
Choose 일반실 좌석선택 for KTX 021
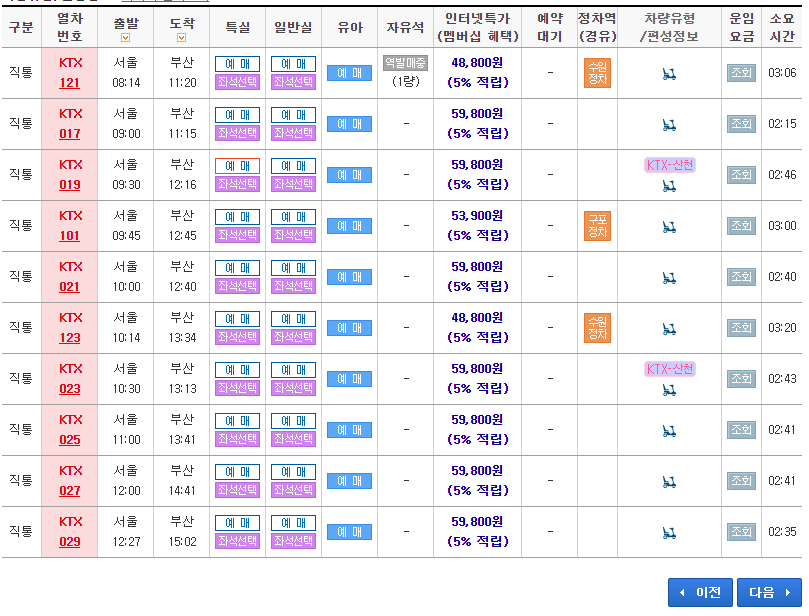pos(293,286)
